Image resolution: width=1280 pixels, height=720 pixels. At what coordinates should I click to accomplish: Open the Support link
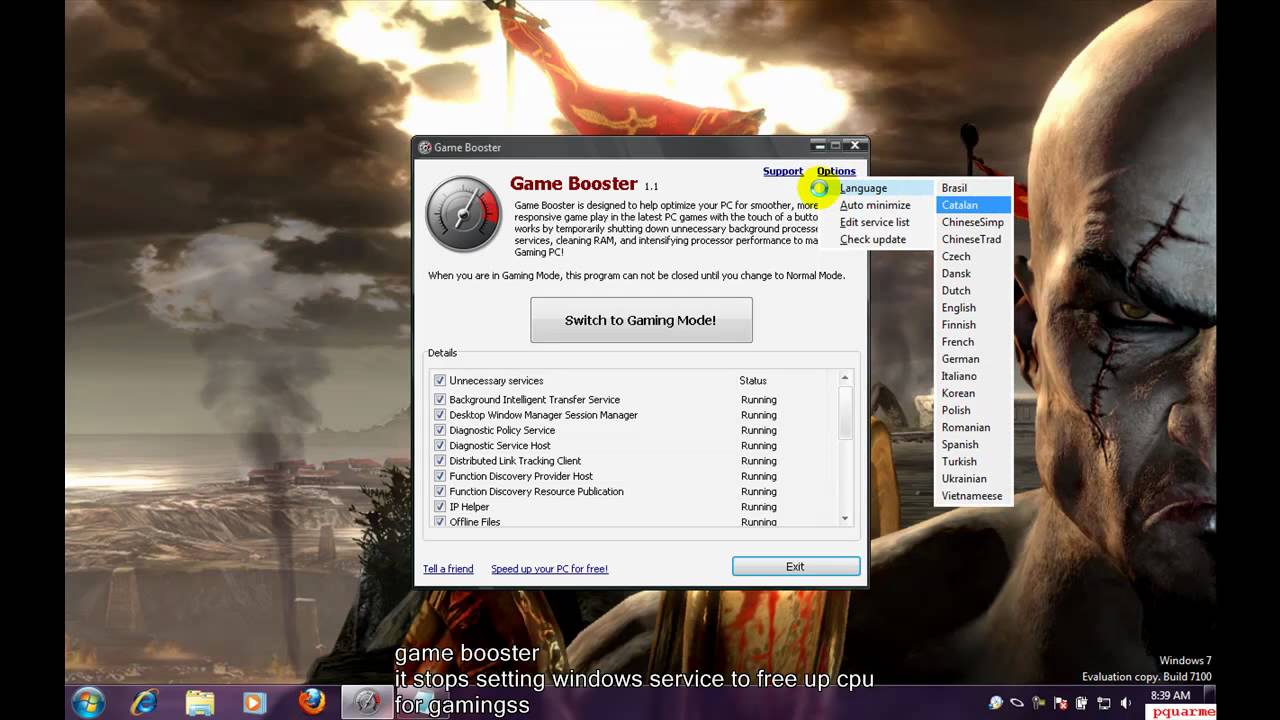coord(783,171)
